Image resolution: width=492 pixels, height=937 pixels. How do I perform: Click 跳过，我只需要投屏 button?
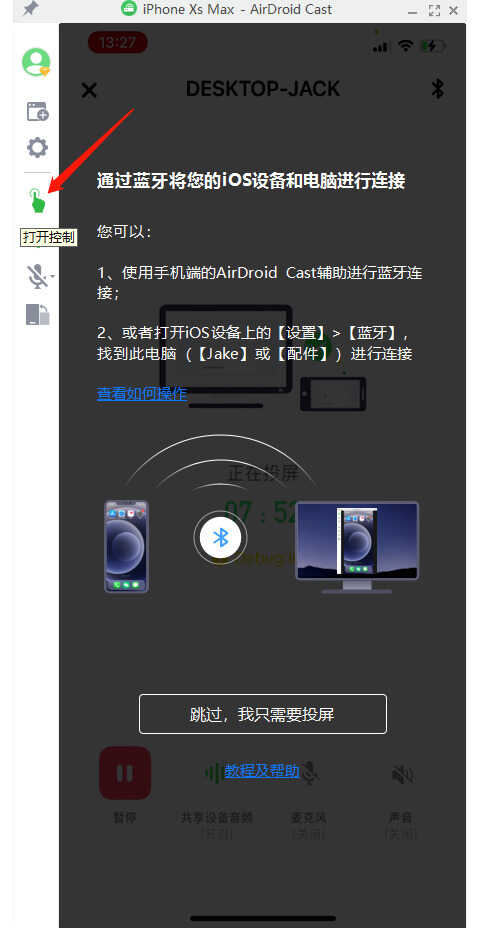coord(262,714)
